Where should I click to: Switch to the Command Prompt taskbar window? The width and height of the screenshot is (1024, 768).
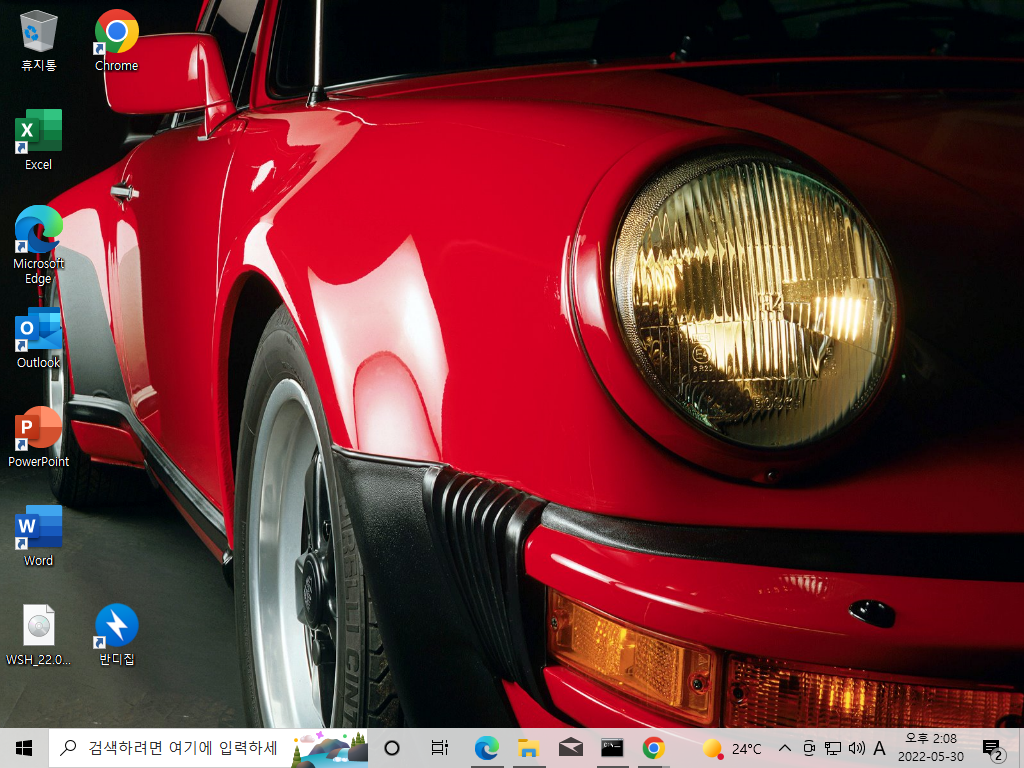tap(612, 748)
